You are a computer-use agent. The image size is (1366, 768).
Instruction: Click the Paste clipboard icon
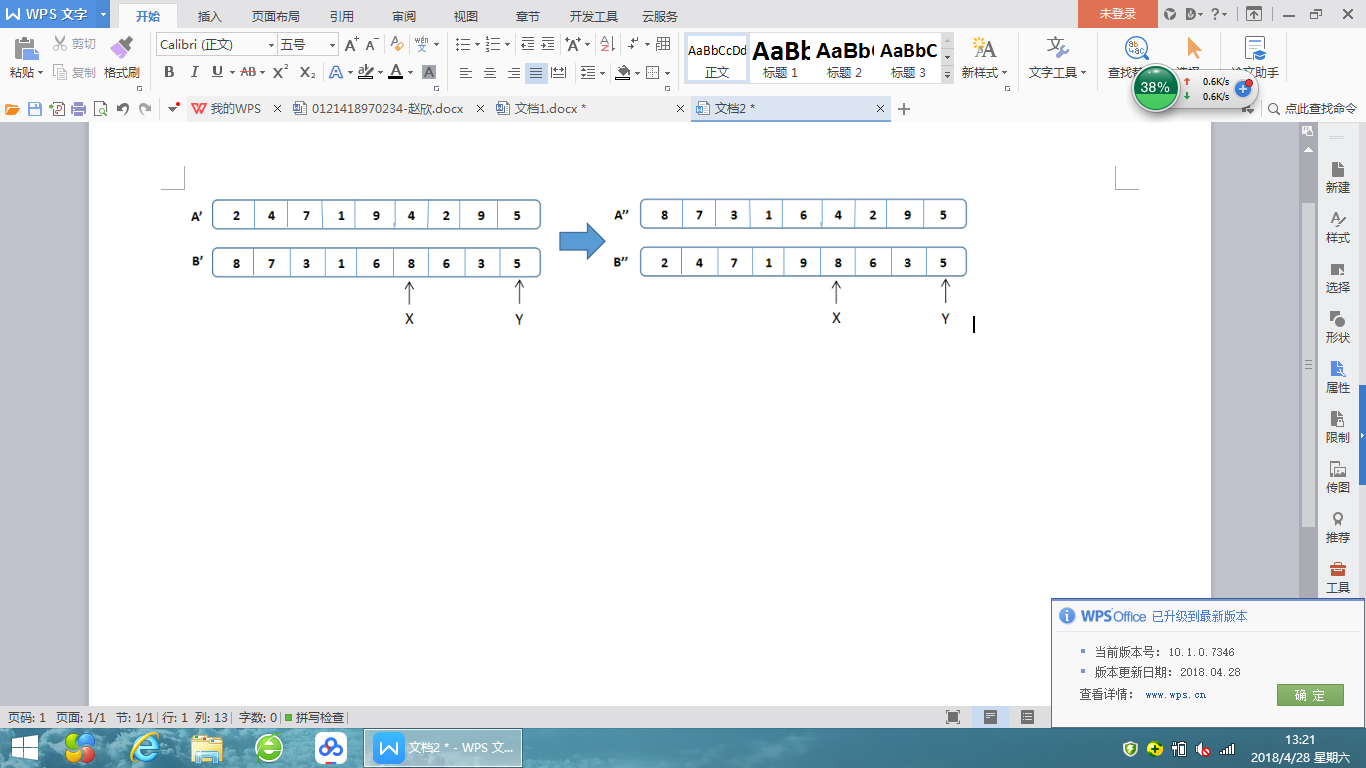point(25,47)
